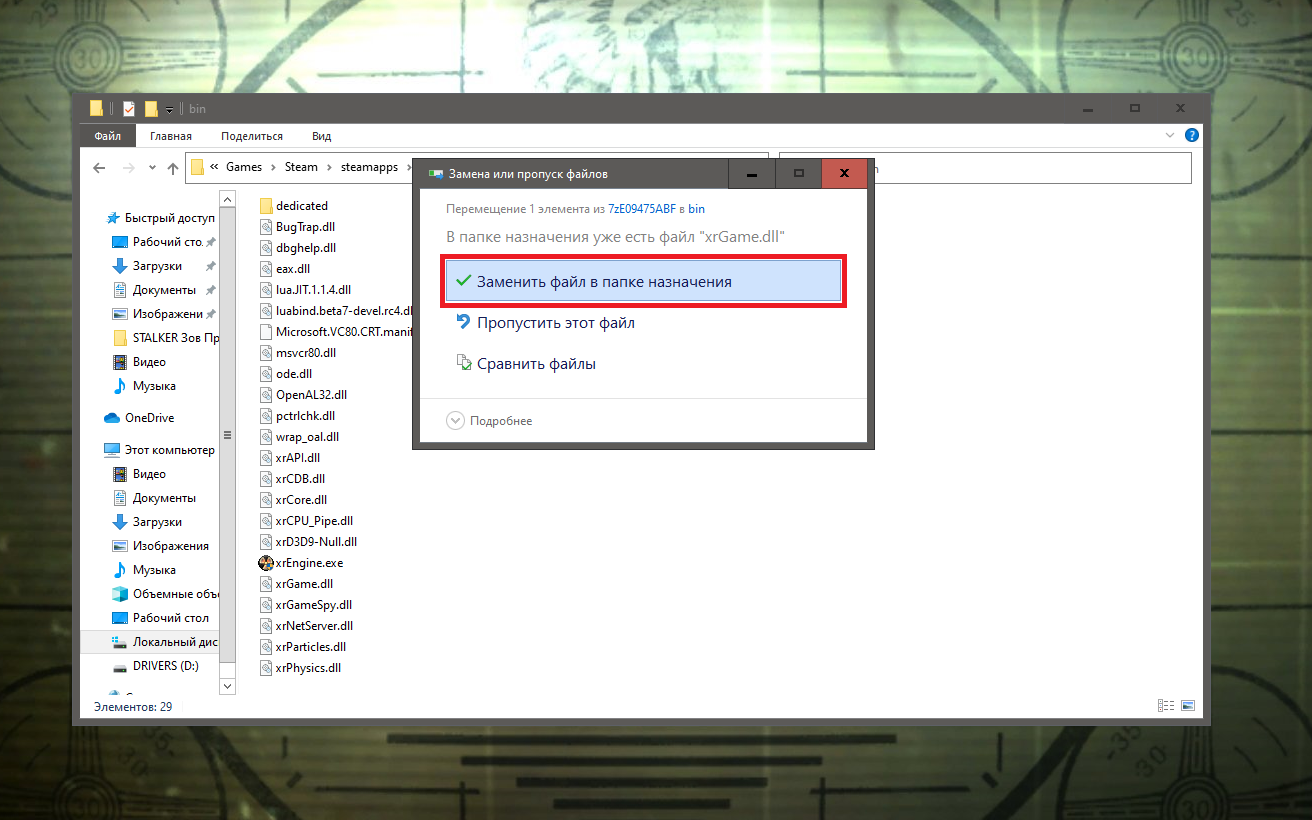Select the eax.dll file

285,269
